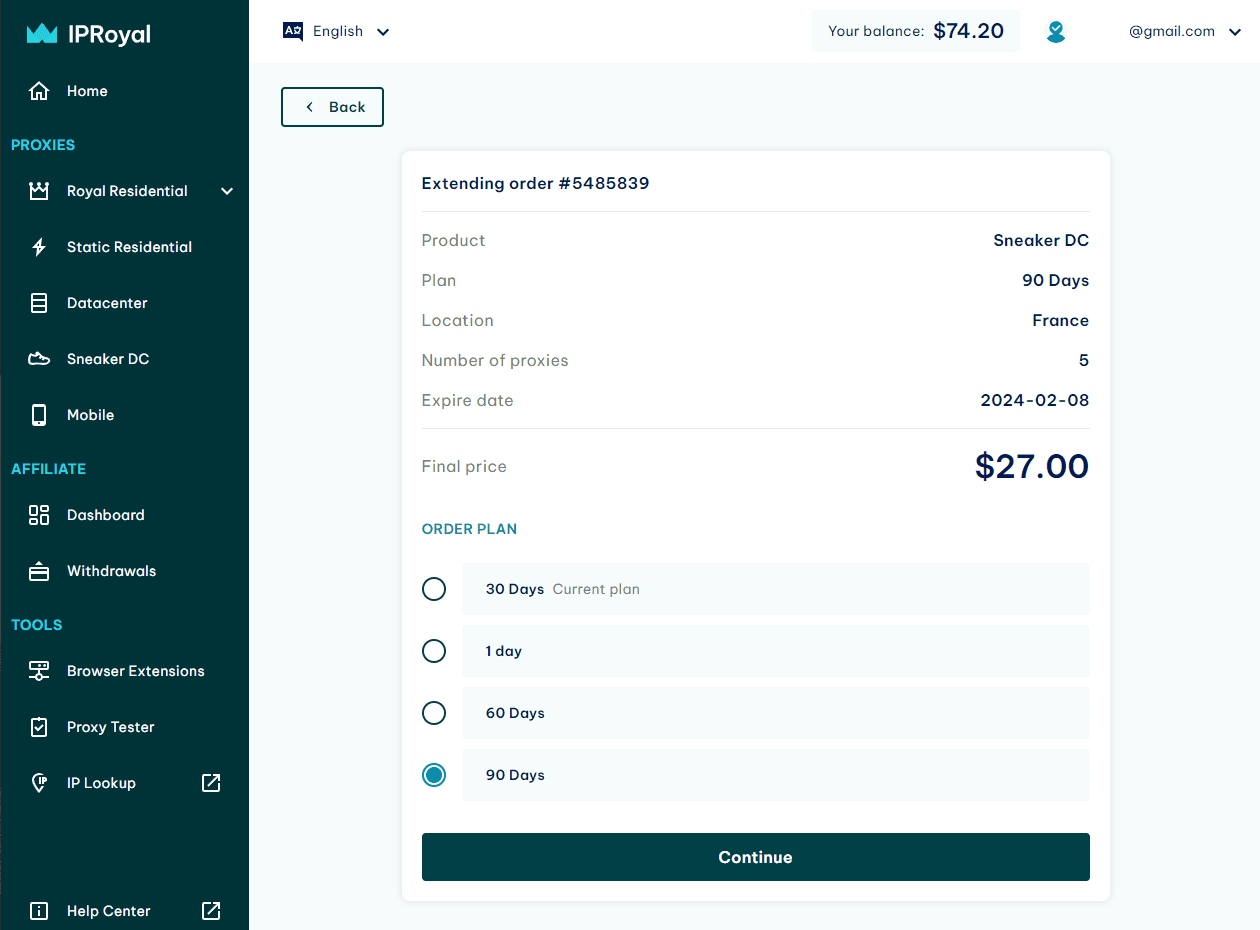Click the IP Lookup pin icon
1260x930 pixels.
[39, 783]
